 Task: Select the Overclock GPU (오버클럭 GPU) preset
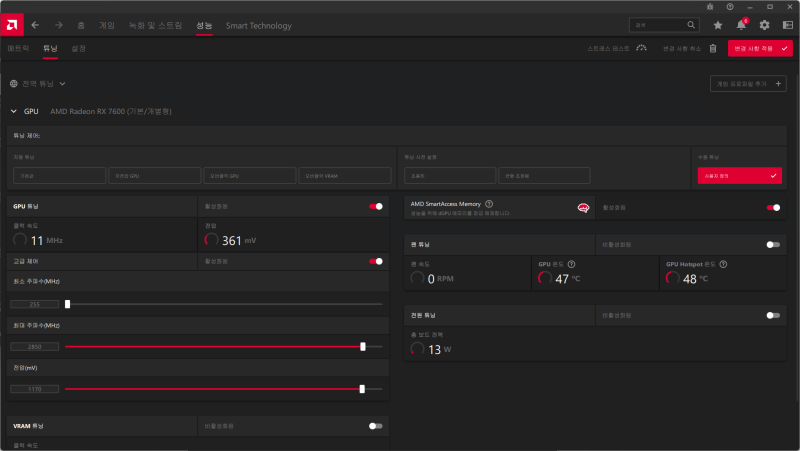(x=249, y=176)
